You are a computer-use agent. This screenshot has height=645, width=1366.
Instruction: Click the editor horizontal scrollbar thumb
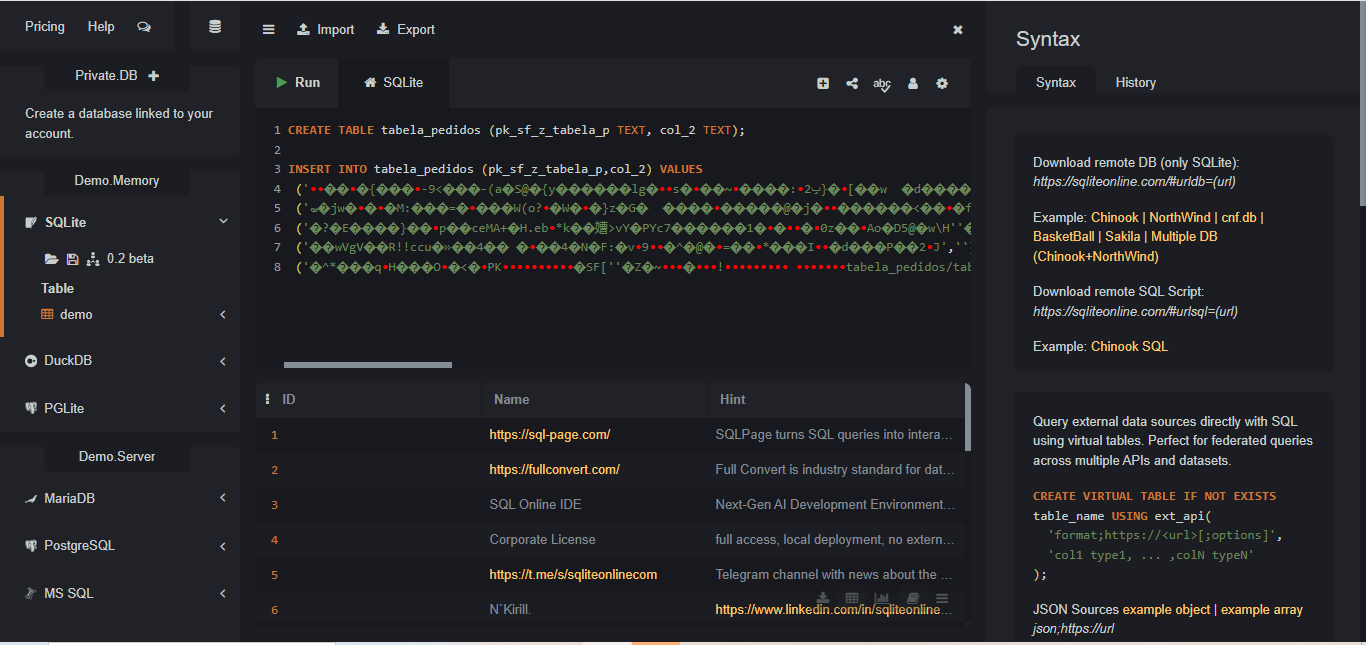click(368, 365)
